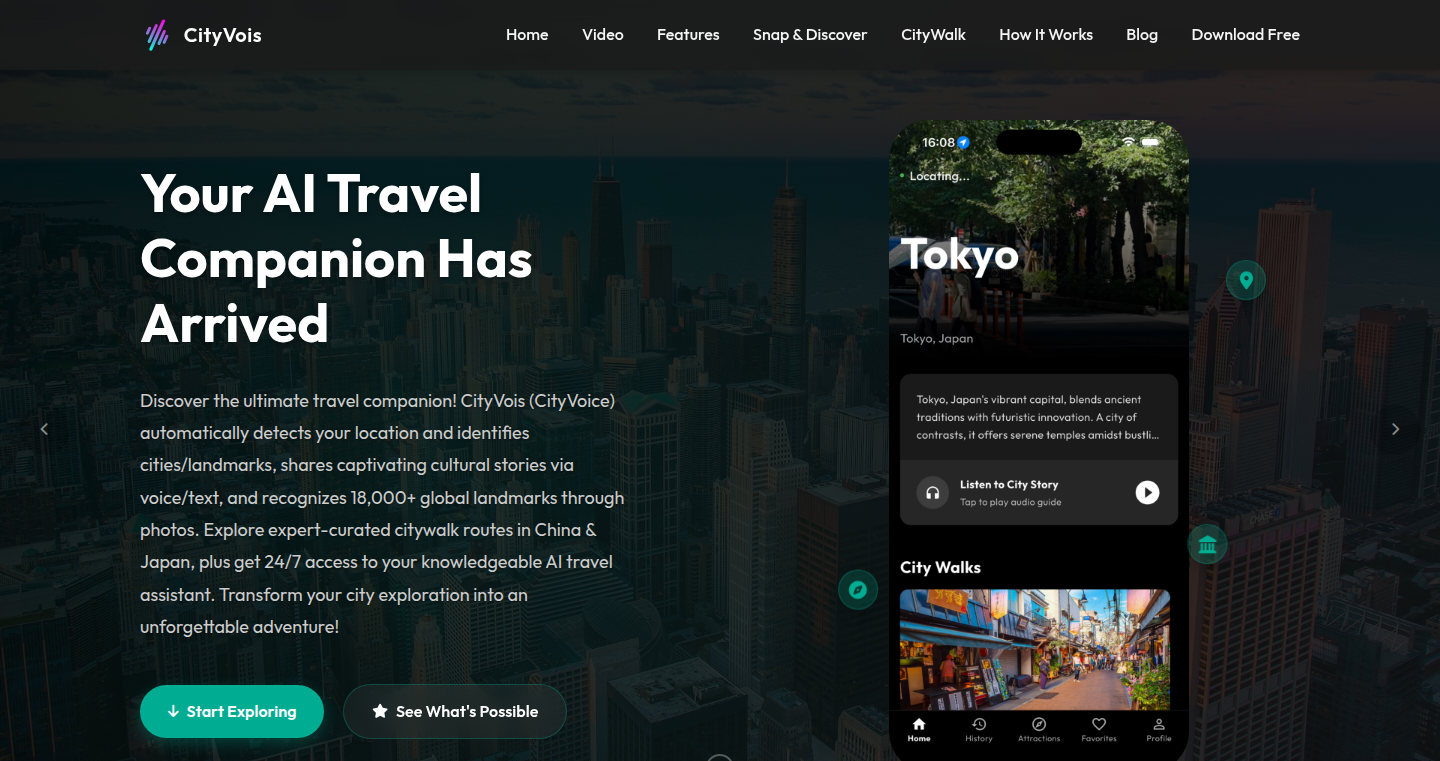Viewport: 1440px width, 761px height.
Task: Click the 'Your AI Travel Companion' headline
Action: 336,258
